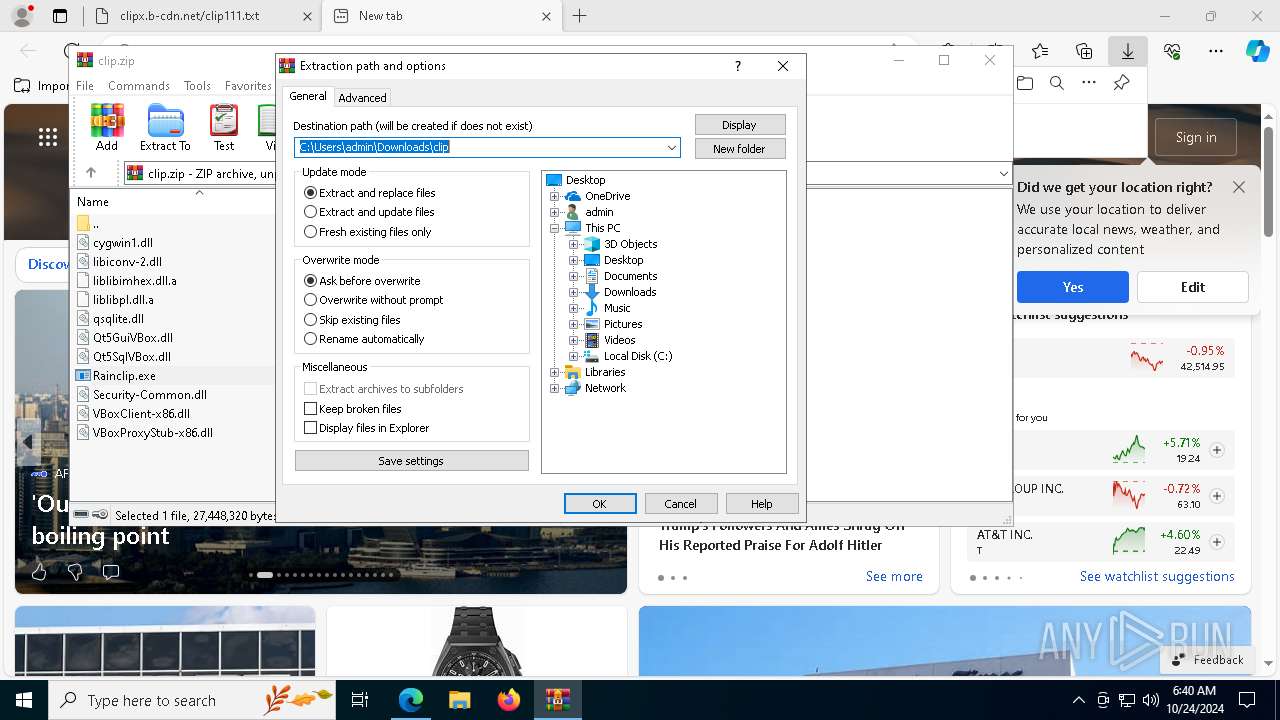Screen dimensions: 1280x720
Task: Open the Tools menu in WinRAR
Action: [197, 86]
